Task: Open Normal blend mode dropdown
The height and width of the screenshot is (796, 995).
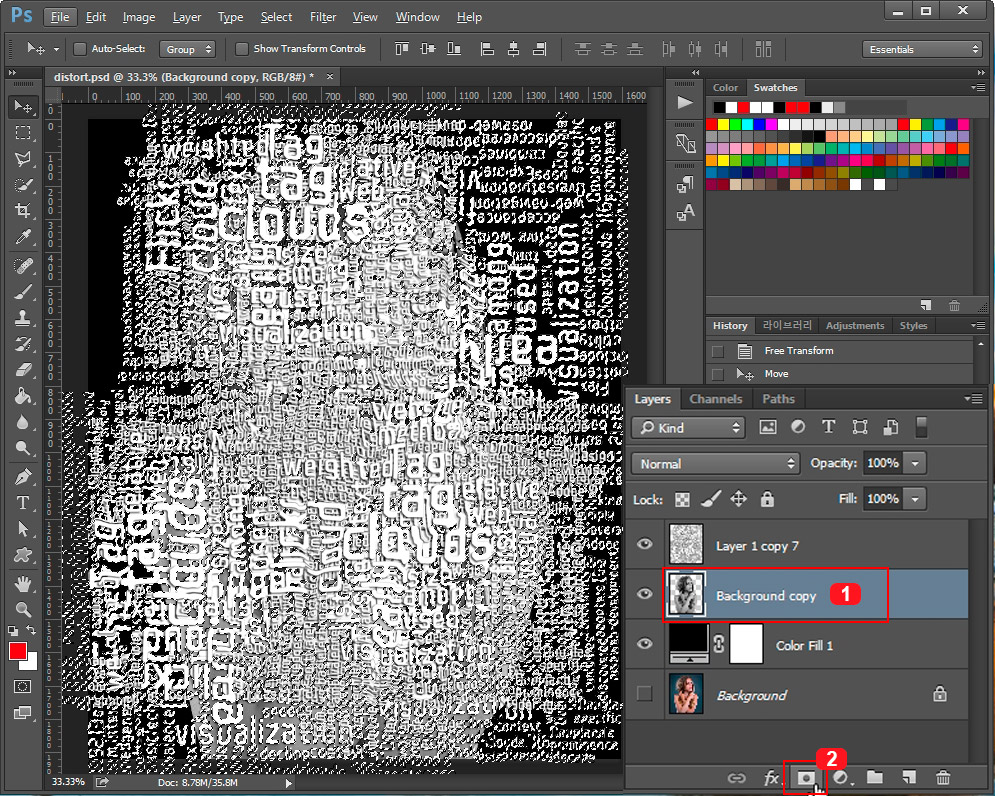Action: pyautogui.click(x=715, y=463)
